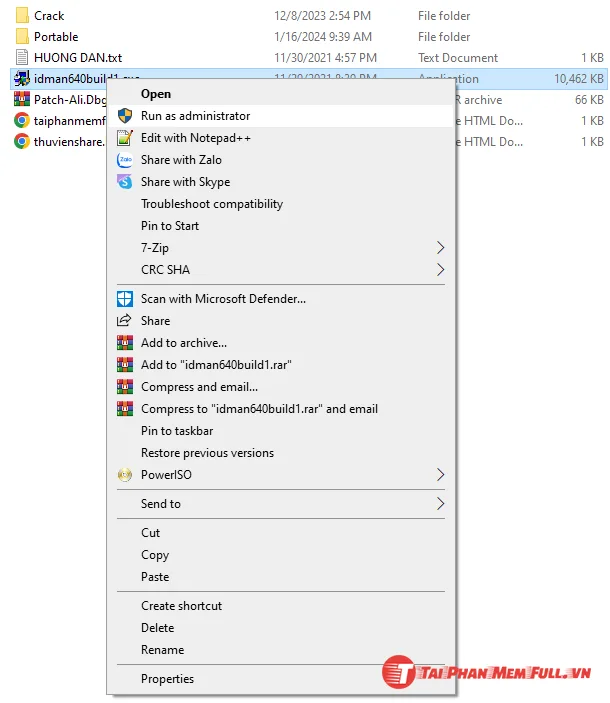This screenshot has height=703, width=610.
Task: Open the 7-Zip menu entry
Action: 281,247
